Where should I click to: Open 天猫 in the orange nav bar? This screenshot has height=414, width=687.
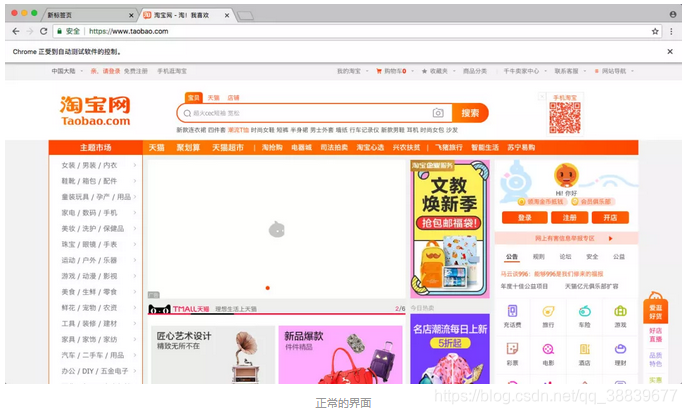156,148
